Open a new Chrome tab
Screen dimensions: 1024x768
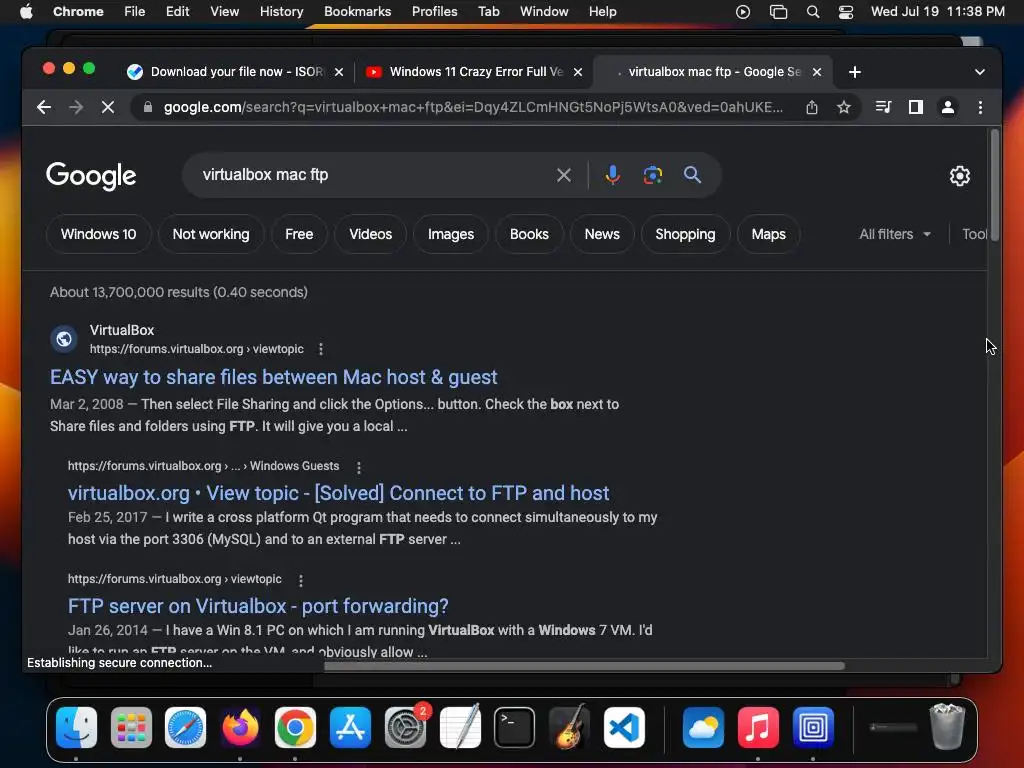tap(855, 72)
